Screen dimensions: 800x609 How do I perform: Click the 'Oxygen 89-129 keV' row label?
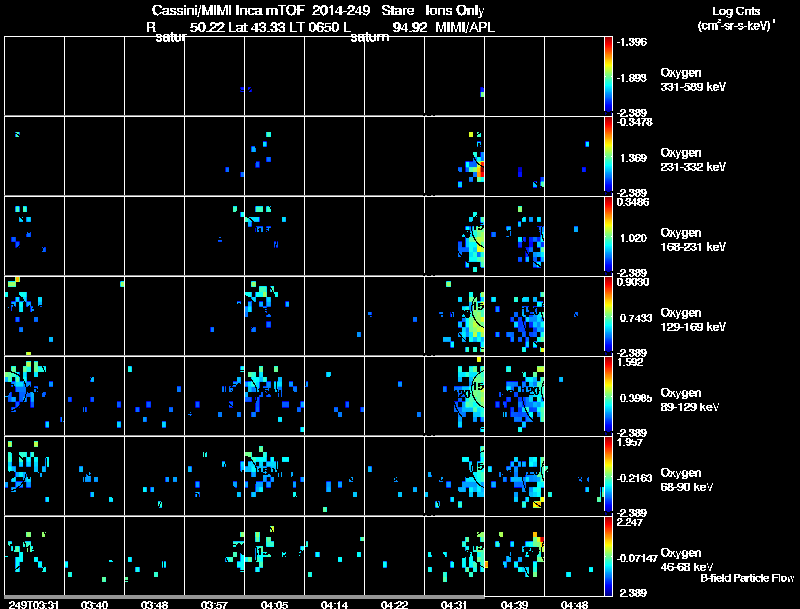690,400
